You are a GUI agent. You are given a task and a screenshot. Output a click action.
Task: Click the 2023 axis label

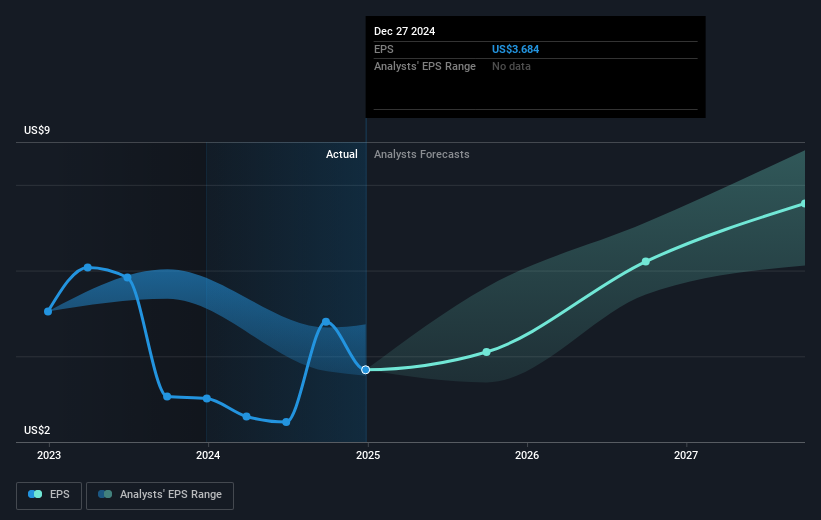(49, 455)
